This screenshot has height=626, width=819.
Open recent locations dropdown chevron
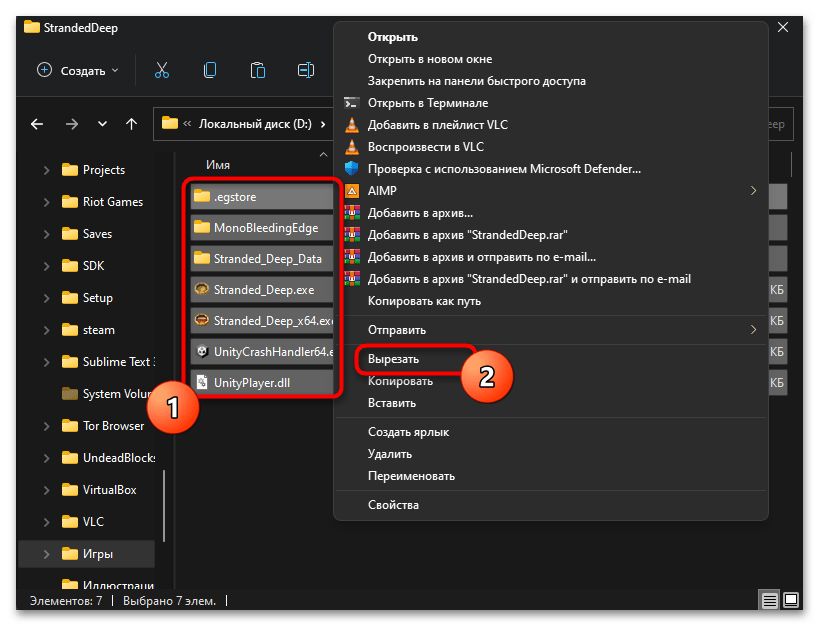[101, 124]
